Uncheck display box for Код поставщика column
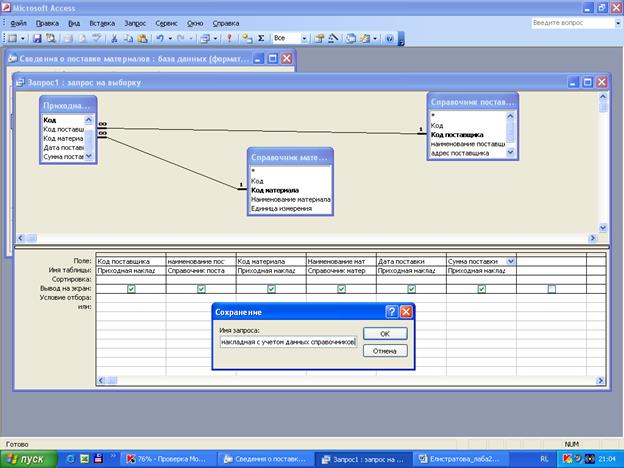 131,289
